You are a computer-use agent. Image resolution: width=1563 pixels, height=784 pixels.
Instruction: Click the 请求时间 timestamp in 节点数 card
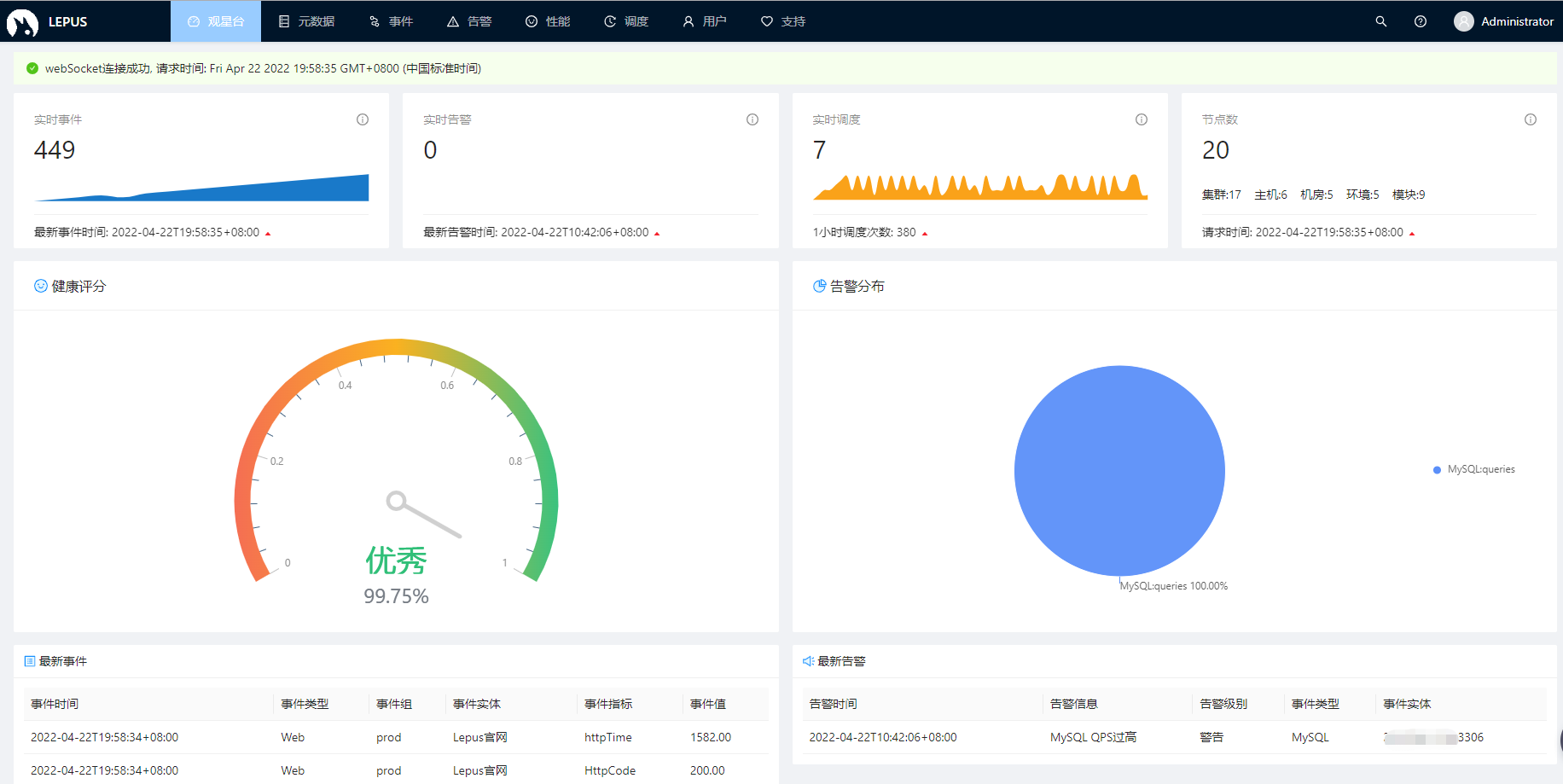coord(1303,232)
